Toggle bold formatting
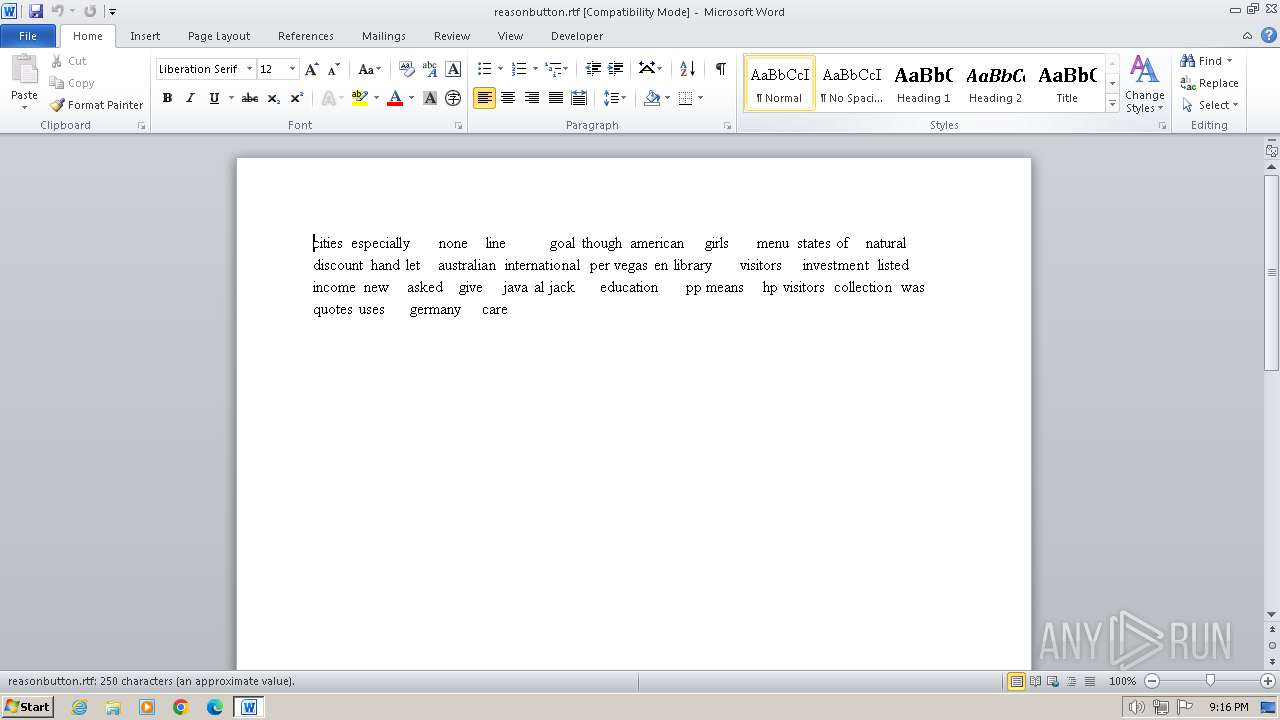 click(167, 98)
